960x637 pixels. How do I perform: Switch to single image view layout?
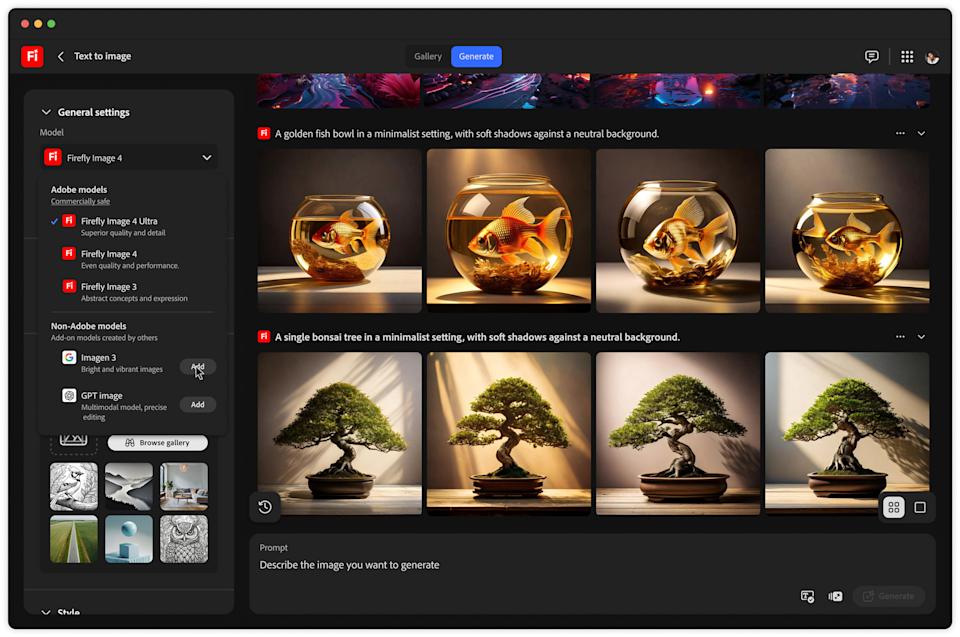[x=921, y=507]
